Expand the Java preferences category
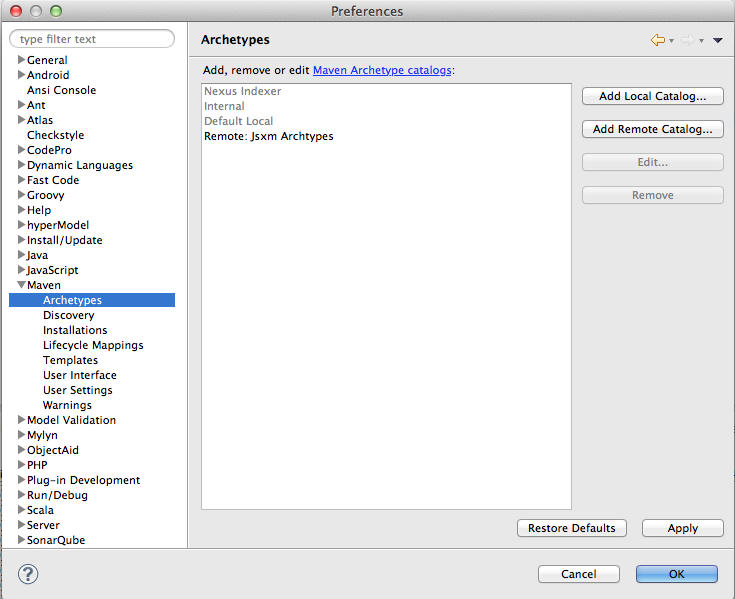Viewport: 735px width, 599px height. point(21,255)
